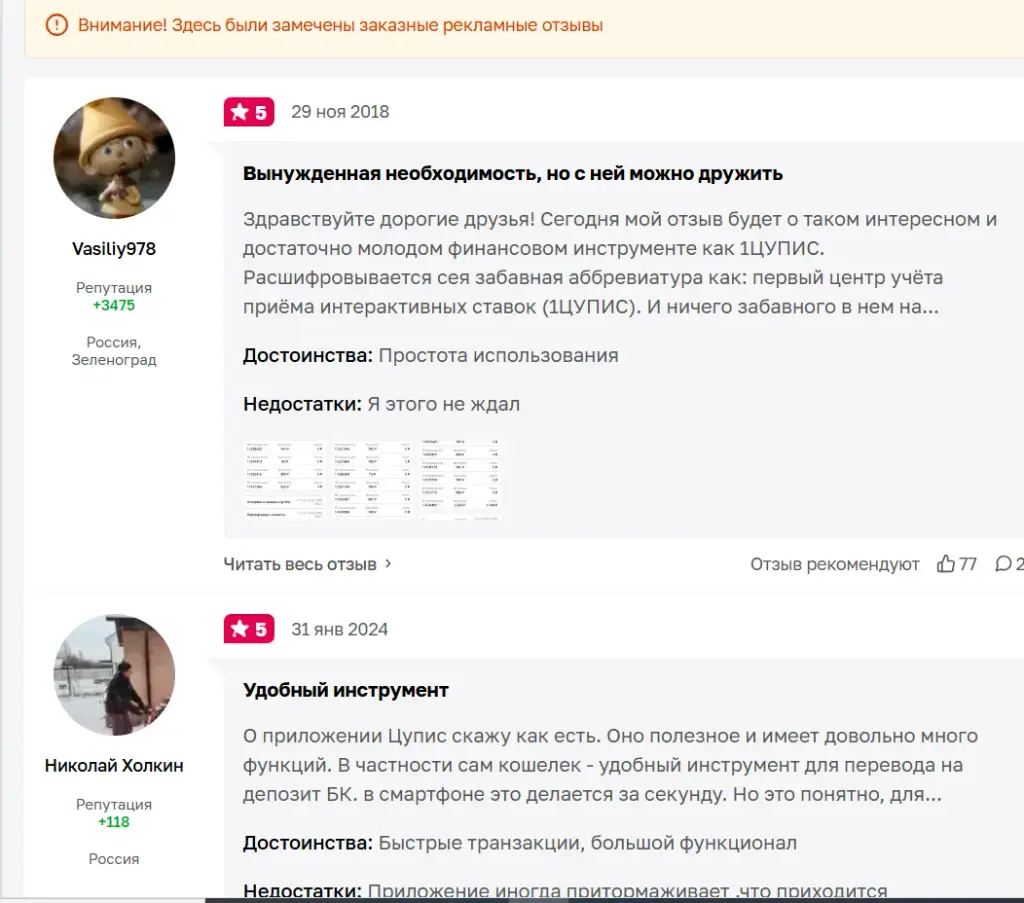1024x903 pixels.
Task: Open review title 'Удобный инструмент'
Action: pyautogui.click(x=345, y=690)
